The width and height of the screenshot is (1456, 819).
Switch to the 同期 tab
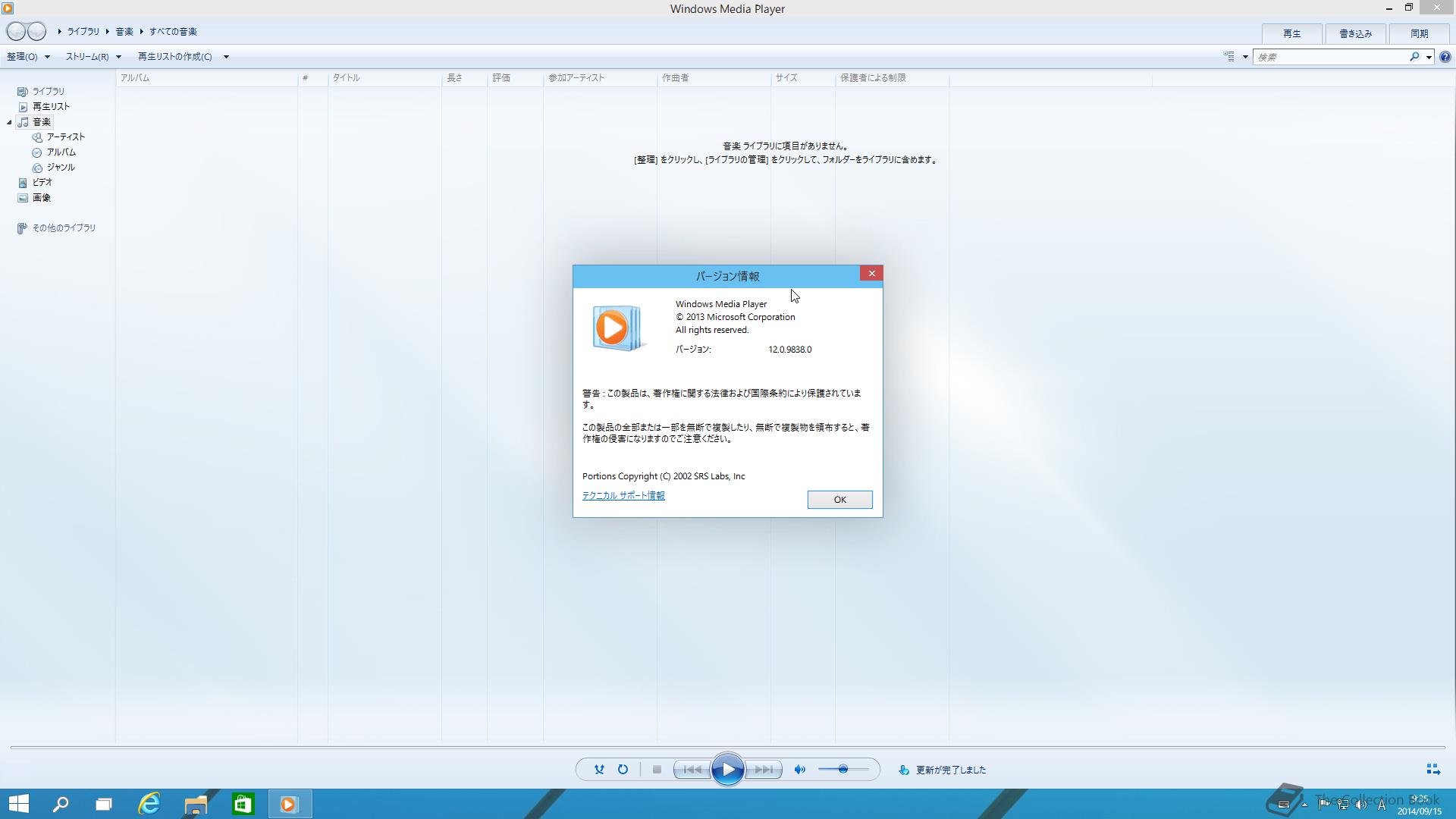point(1419,33)
